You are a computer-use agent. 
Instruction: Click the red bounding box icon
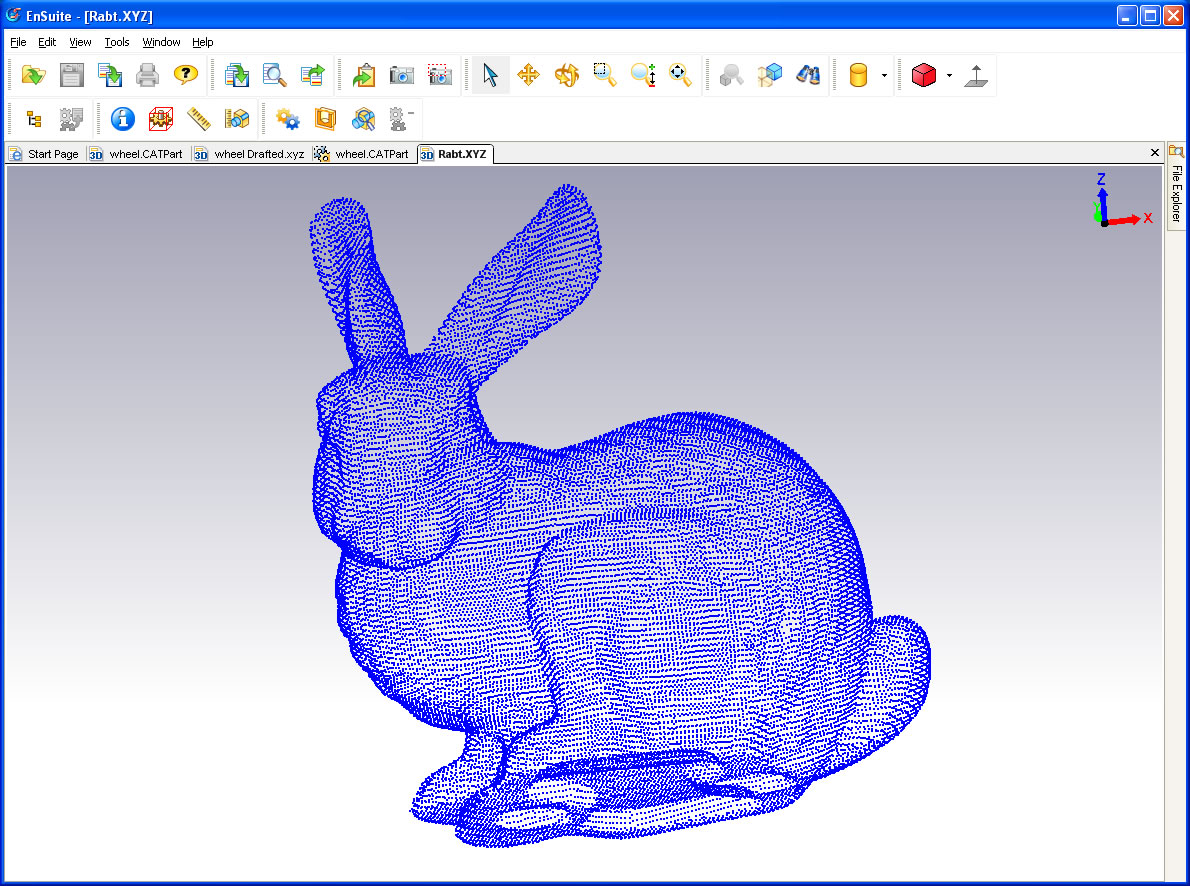coord(161,119)
